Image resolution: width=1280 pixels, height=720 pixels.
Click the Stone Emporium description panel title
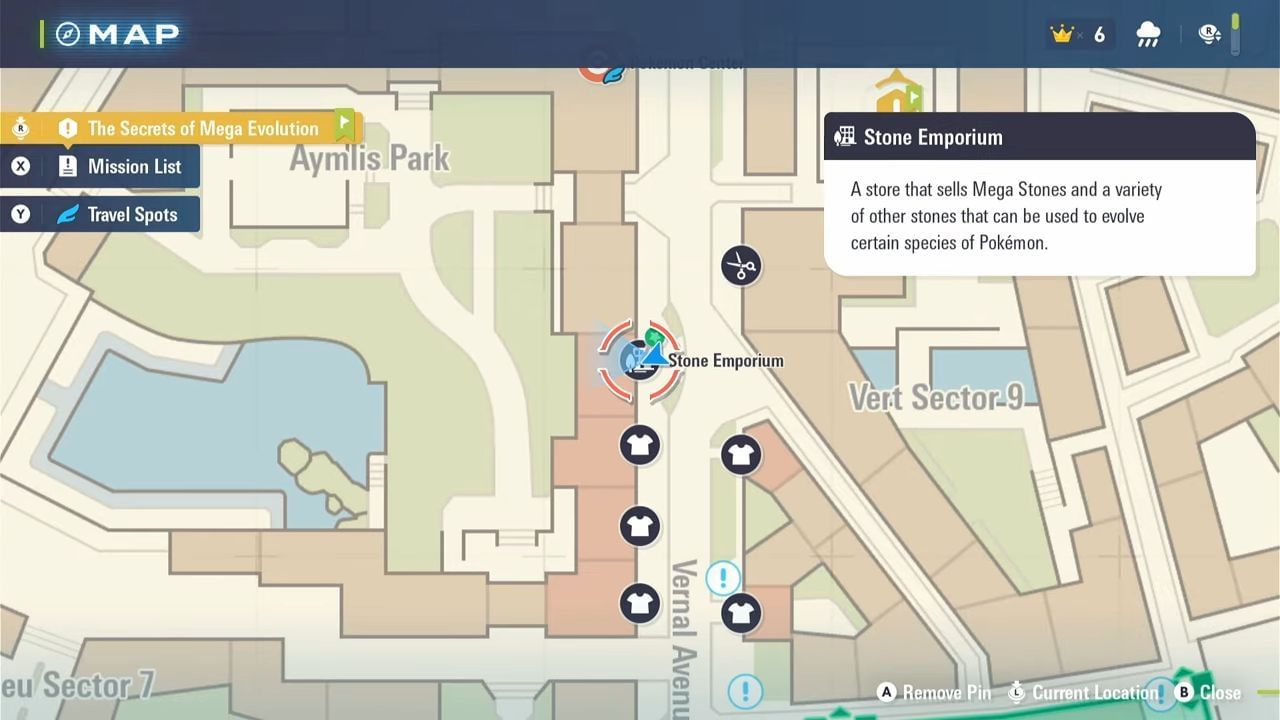click(x=932, y=137)
